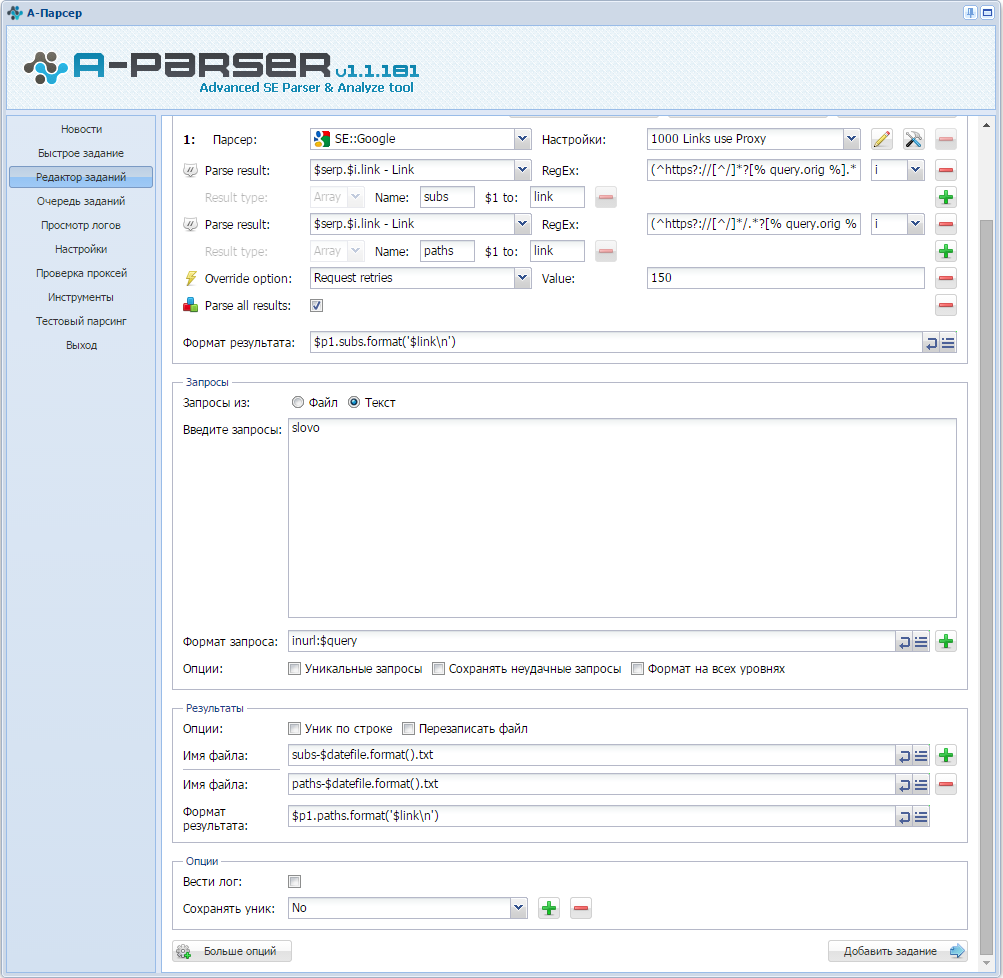Open template list for paths file name

tap(920, 785)
